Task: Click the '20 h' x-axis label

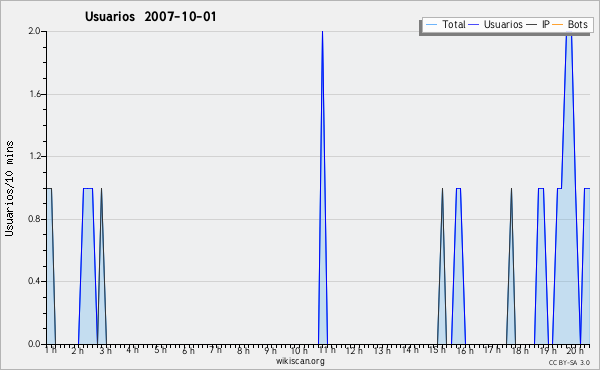Action: click(575, 350)
